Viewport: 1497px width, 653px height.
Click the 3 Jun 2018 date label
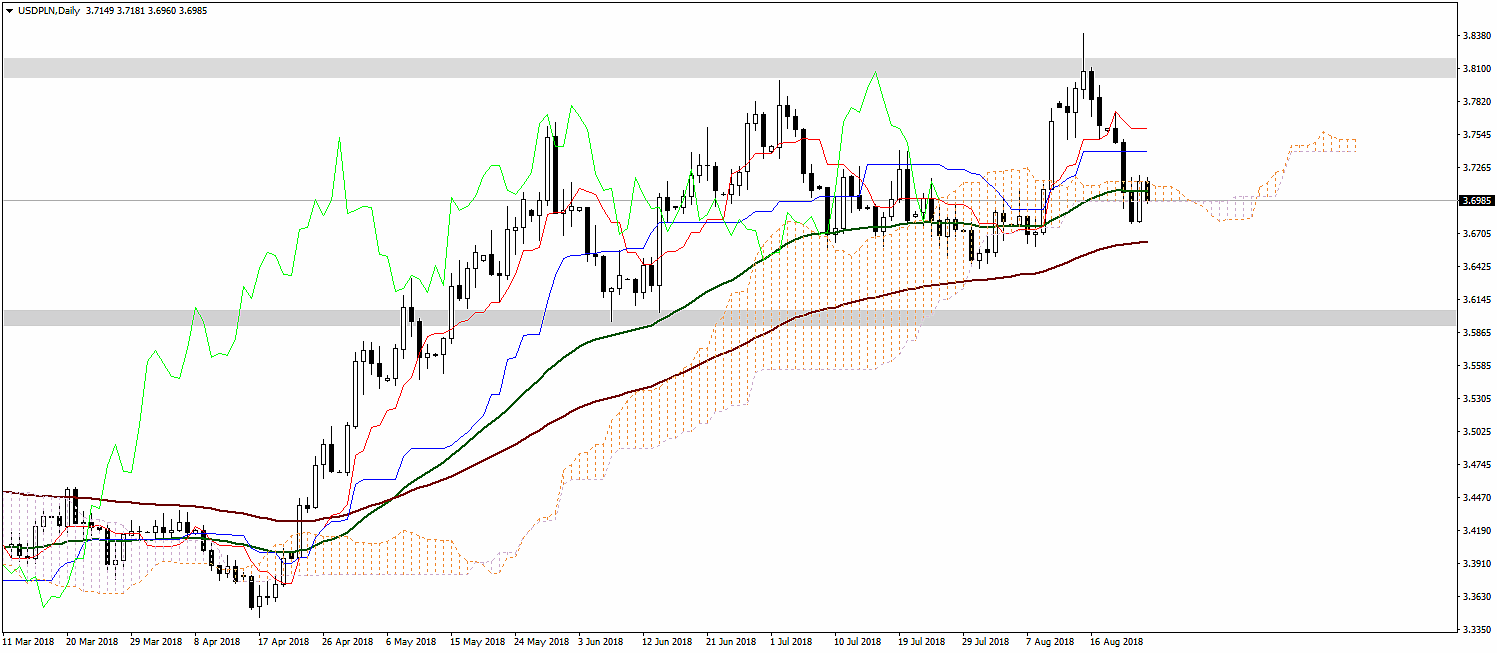click(x=601, y=641)
